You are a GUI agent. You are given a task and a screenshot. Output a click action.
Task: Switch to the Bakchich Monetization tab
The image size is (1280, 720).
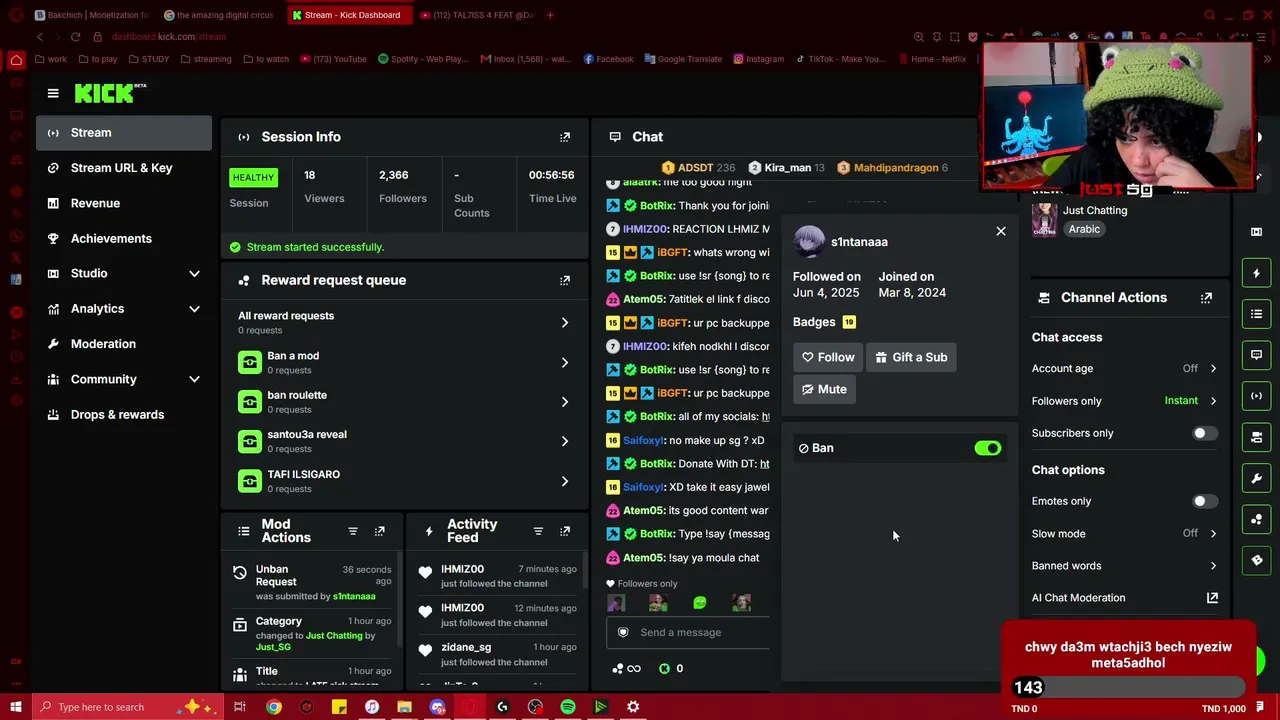click(90, 15)
